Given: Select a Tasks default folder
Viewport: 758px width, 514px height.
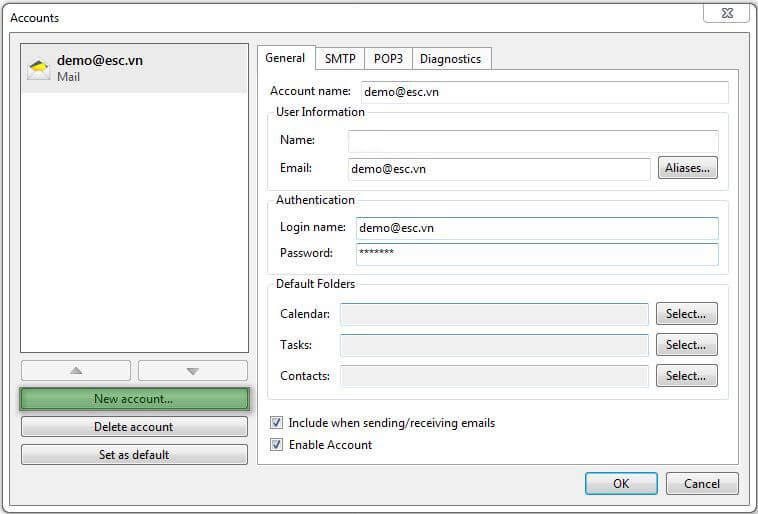Looking at the screenshot, I should tap(686, 345).
